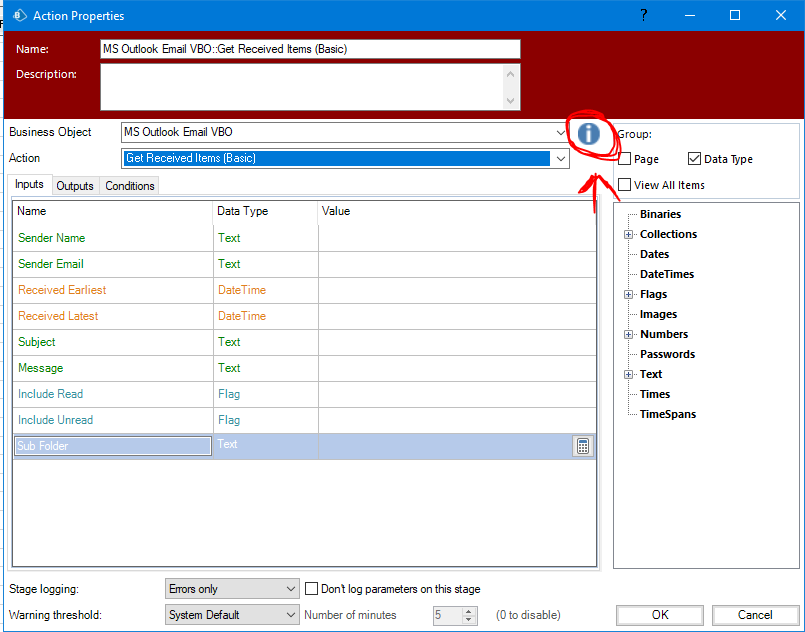Click the Blue Prism title bar icon
The width and height of the screenshot is (805, 632).
(x=20, y=15)
